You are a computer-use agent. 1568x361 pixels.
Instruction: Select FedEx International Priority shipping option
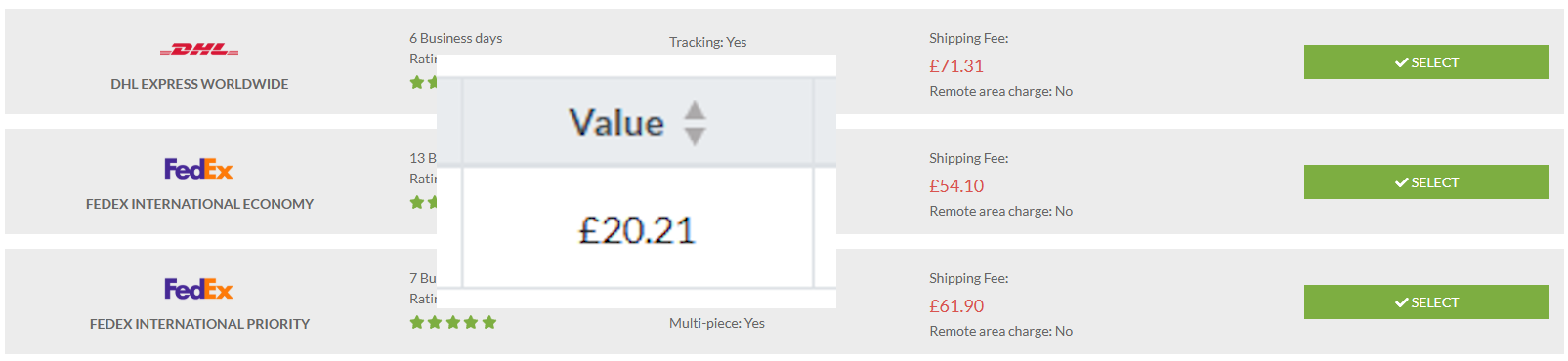(1426, 302)
